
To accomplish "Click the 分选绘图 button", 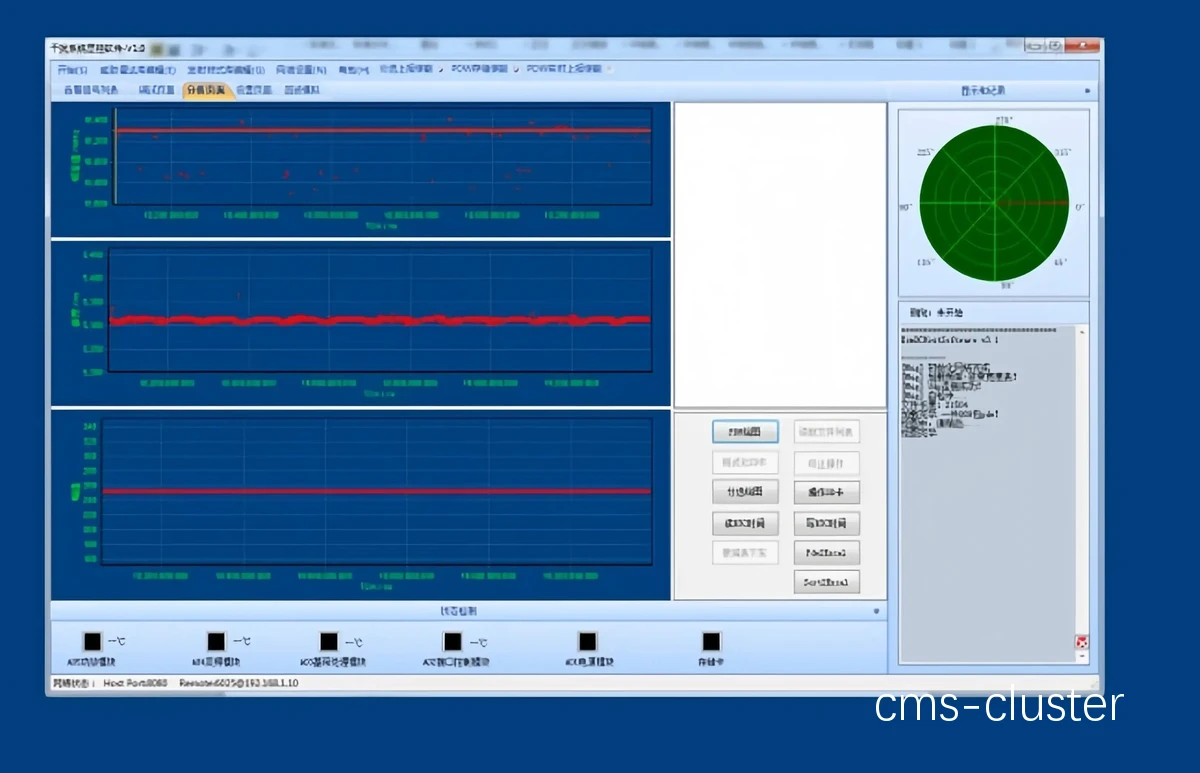I will click(745, 492).
